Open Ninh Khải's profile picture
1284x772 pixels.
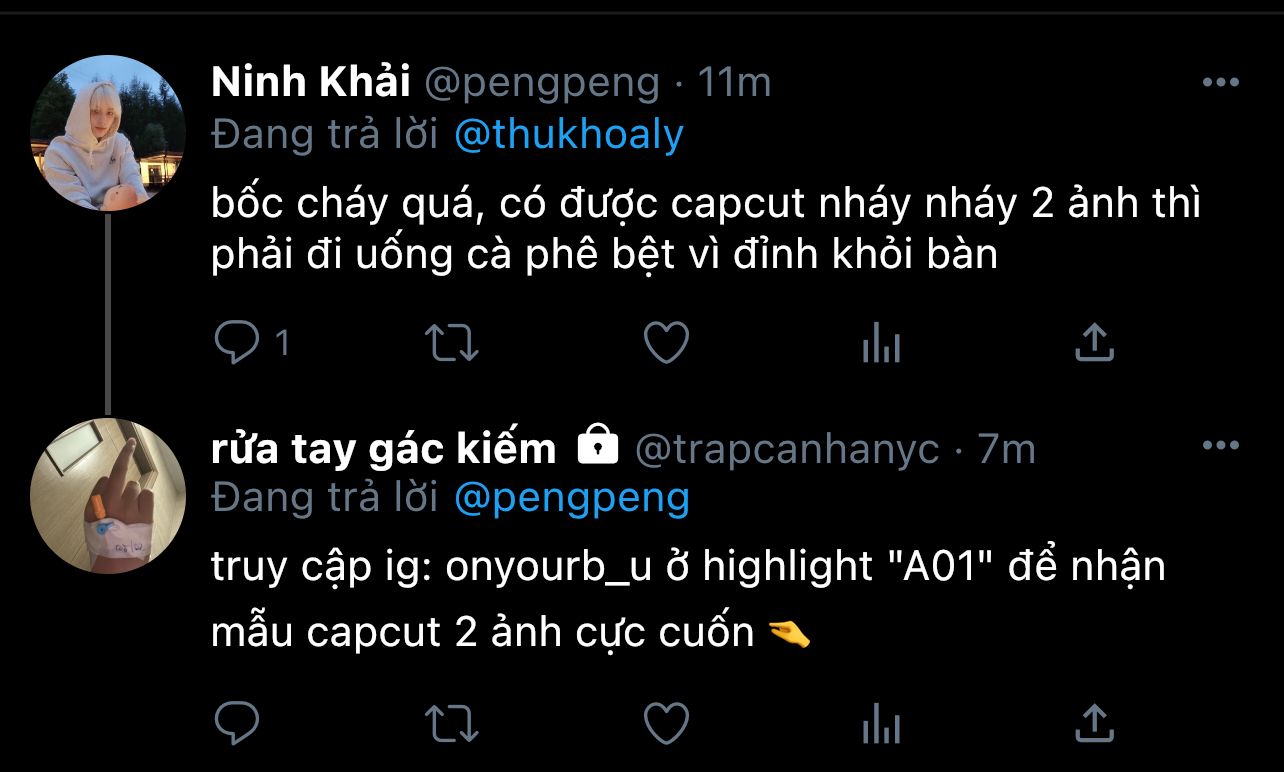[x=108, y=132]
